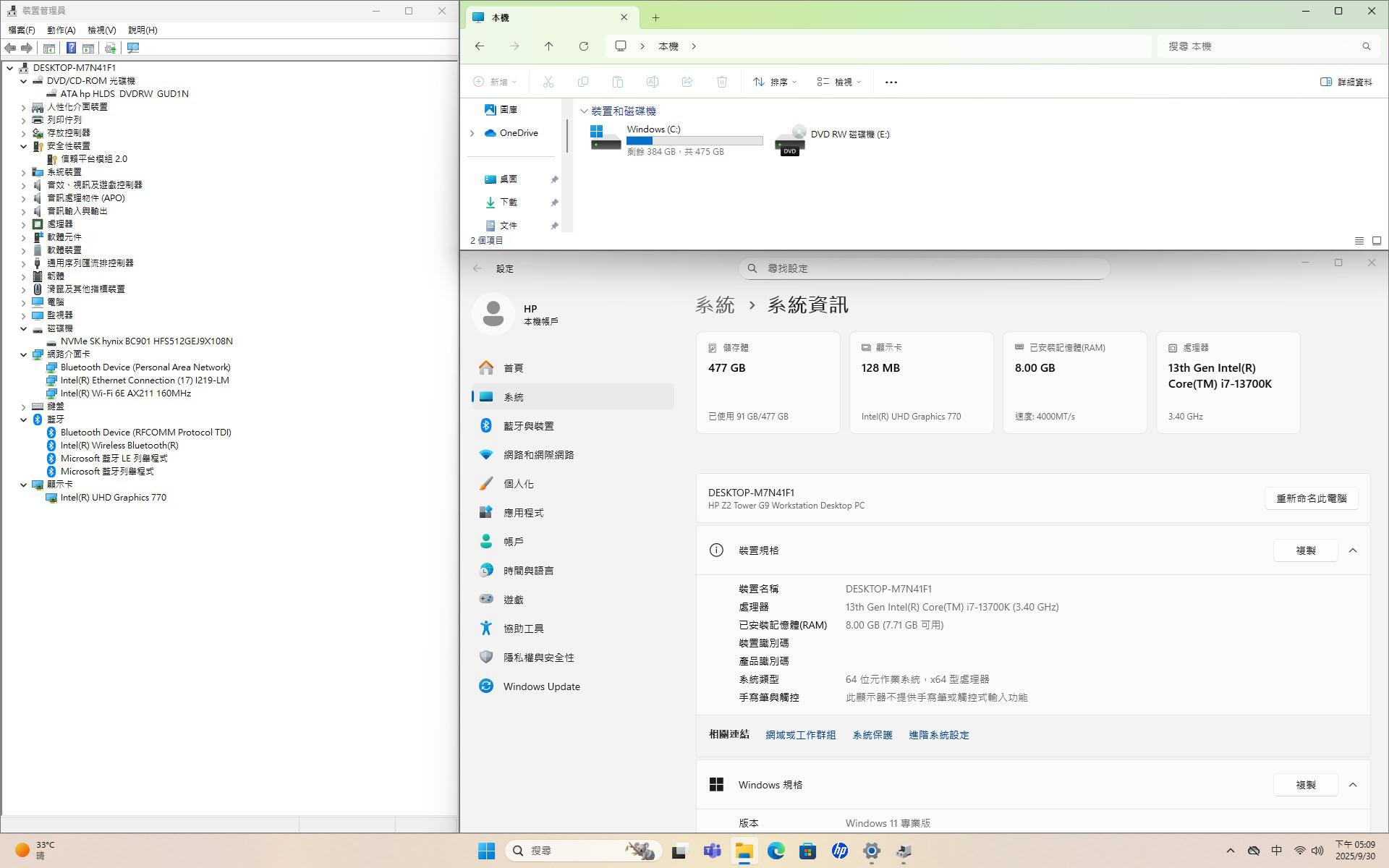Click the 重新命名此電腦 button
The width and height of the screenshot is (1389, 868).
(x=1310, y=498)
